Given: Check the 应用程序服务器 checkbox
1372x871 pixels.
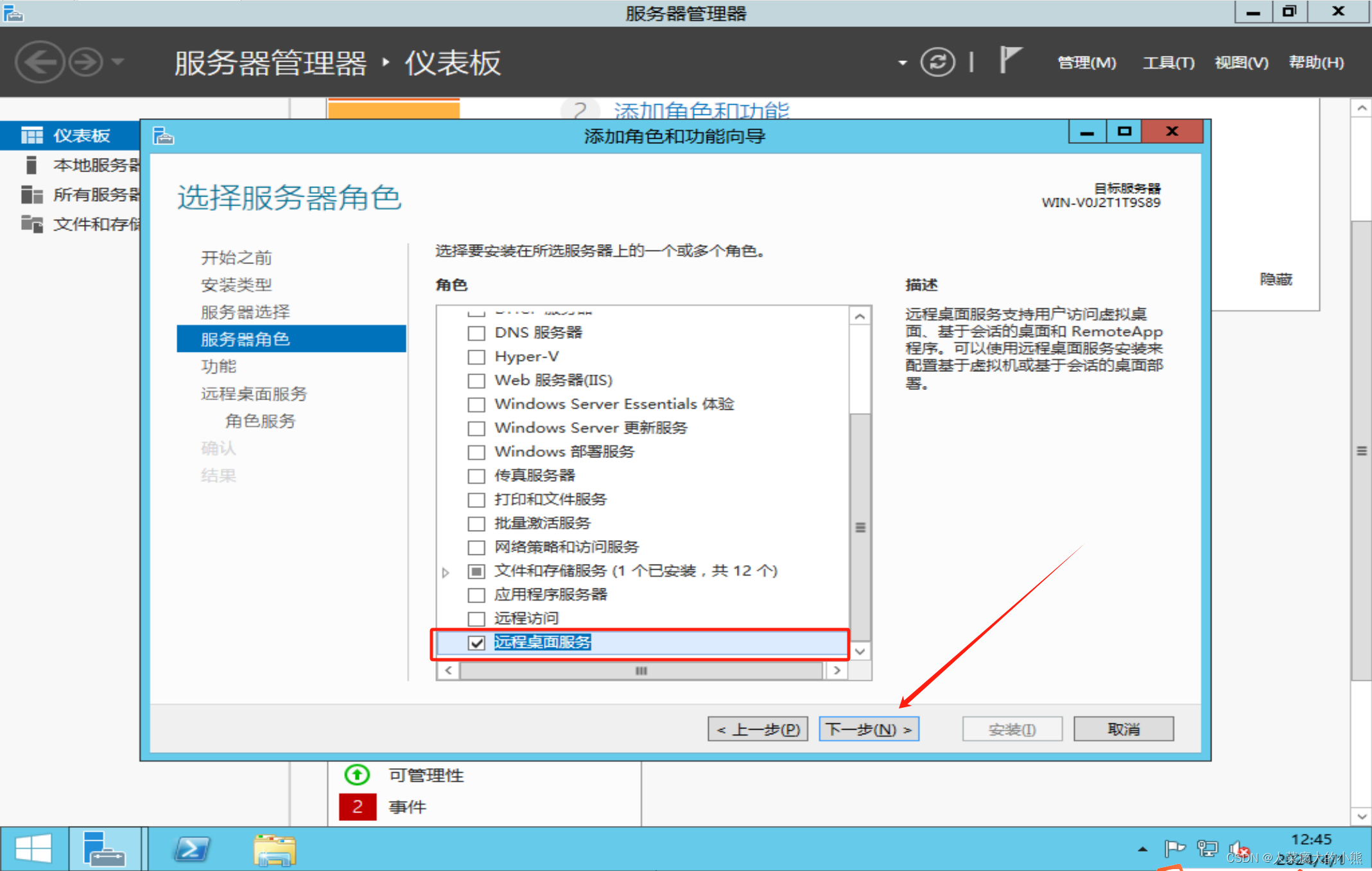Looking at the screenshot, I should (x=476, y=594).
